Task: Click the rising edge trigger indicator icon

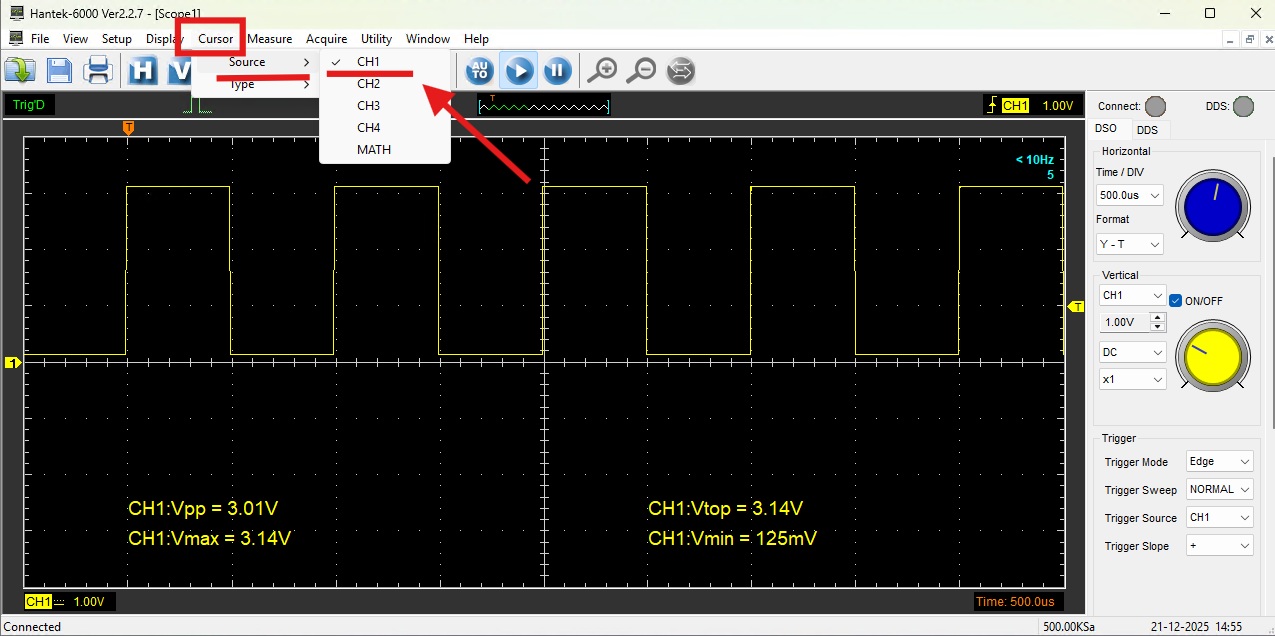Action: pyautogui.click(x=991, y=105)
